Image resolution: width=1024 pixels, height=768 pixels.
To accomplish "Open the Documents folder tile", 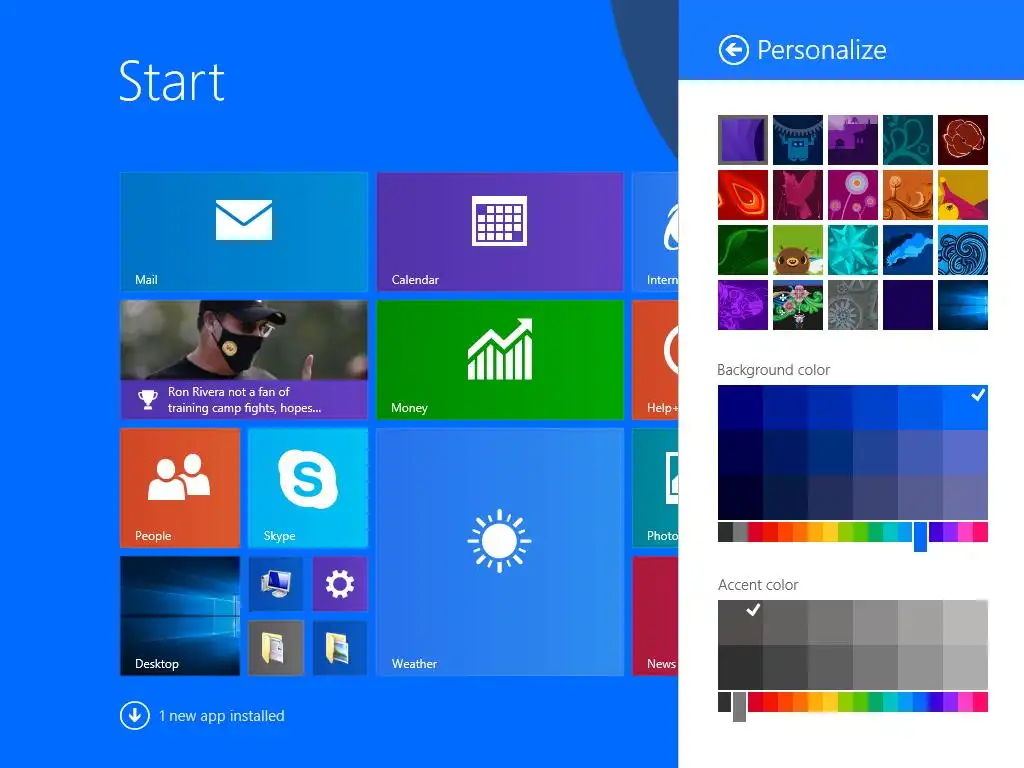I will pyautogui.click(x=276, y=648).
